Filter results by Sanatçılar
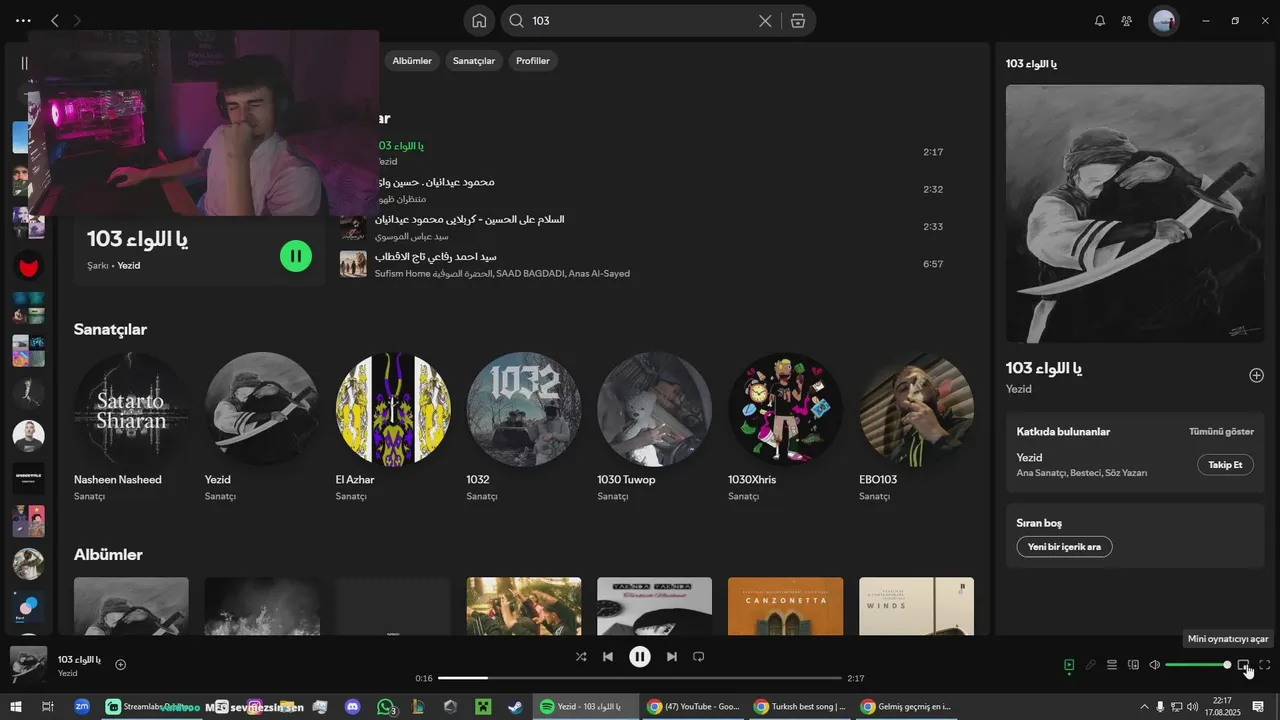This screenshot has width=1280, height=720. point(474,61)
